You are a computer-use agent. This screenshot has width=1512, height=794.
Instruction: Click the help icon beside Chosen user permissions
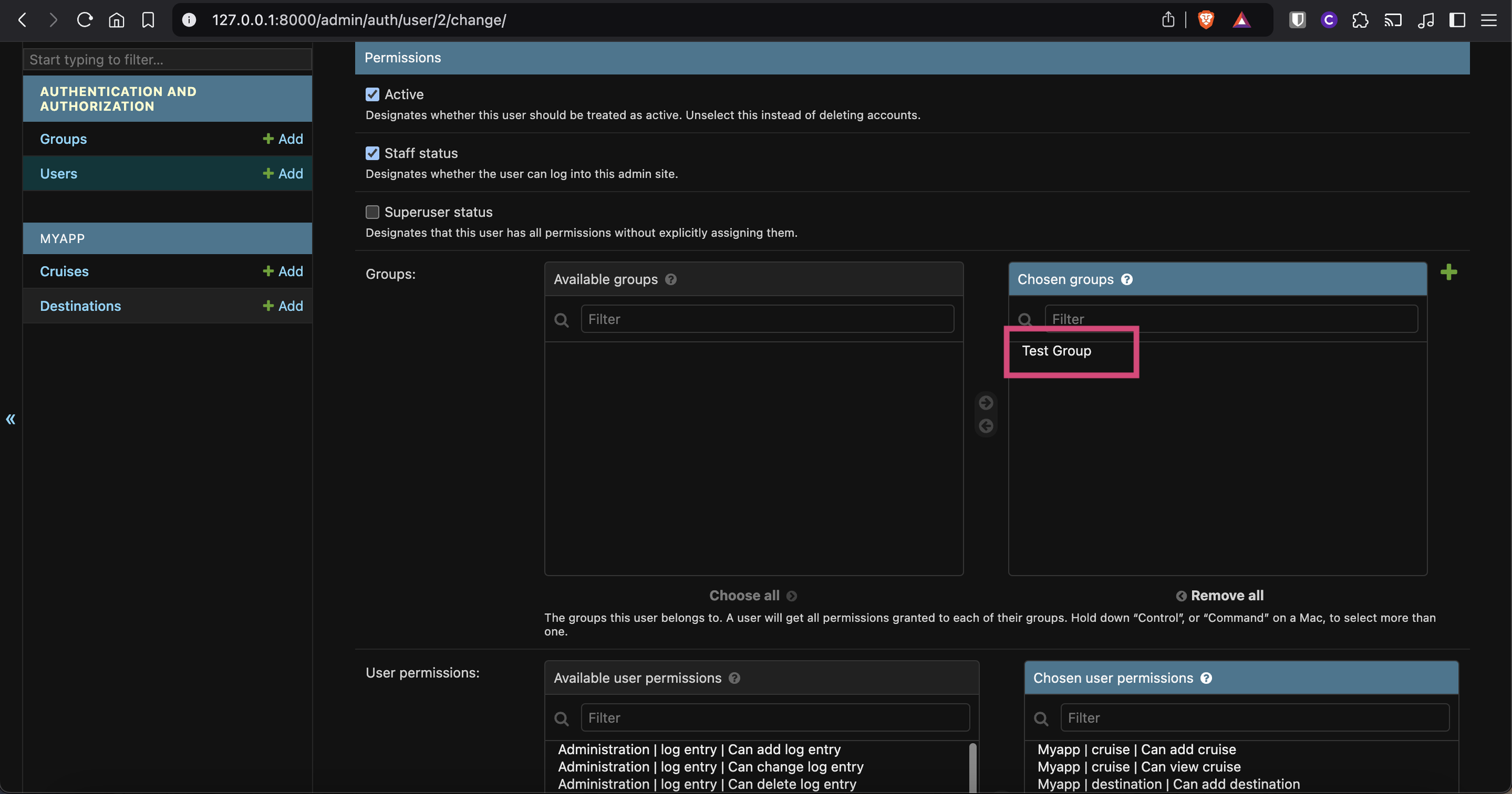1206,678
